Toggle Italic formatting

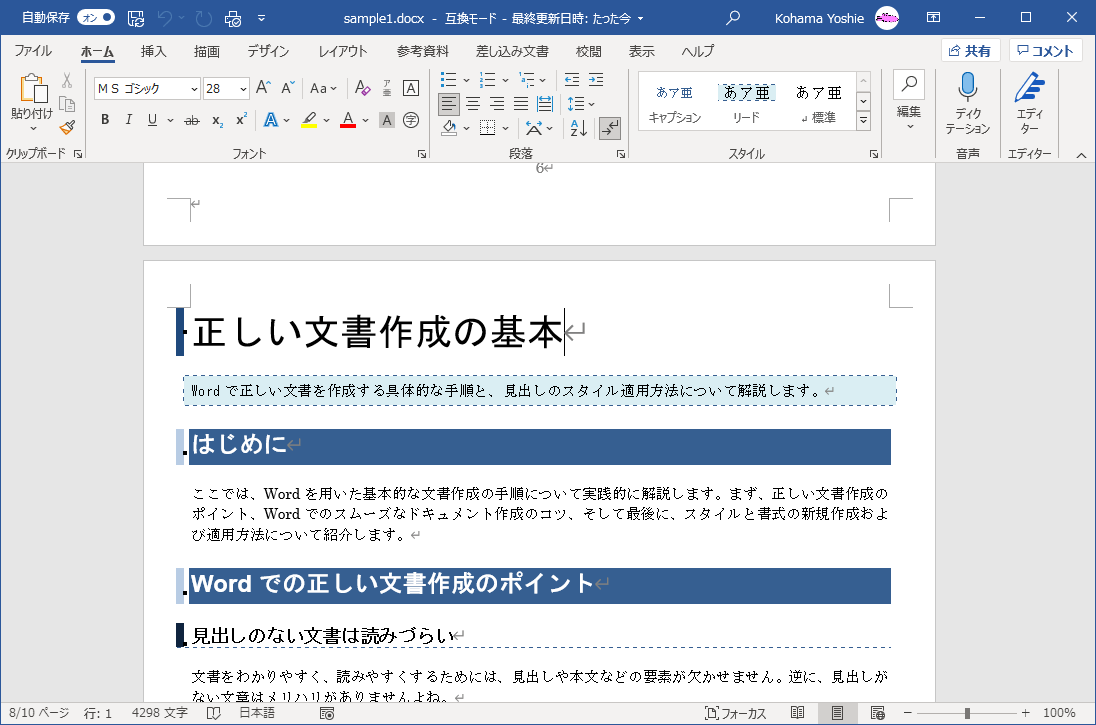129,120
